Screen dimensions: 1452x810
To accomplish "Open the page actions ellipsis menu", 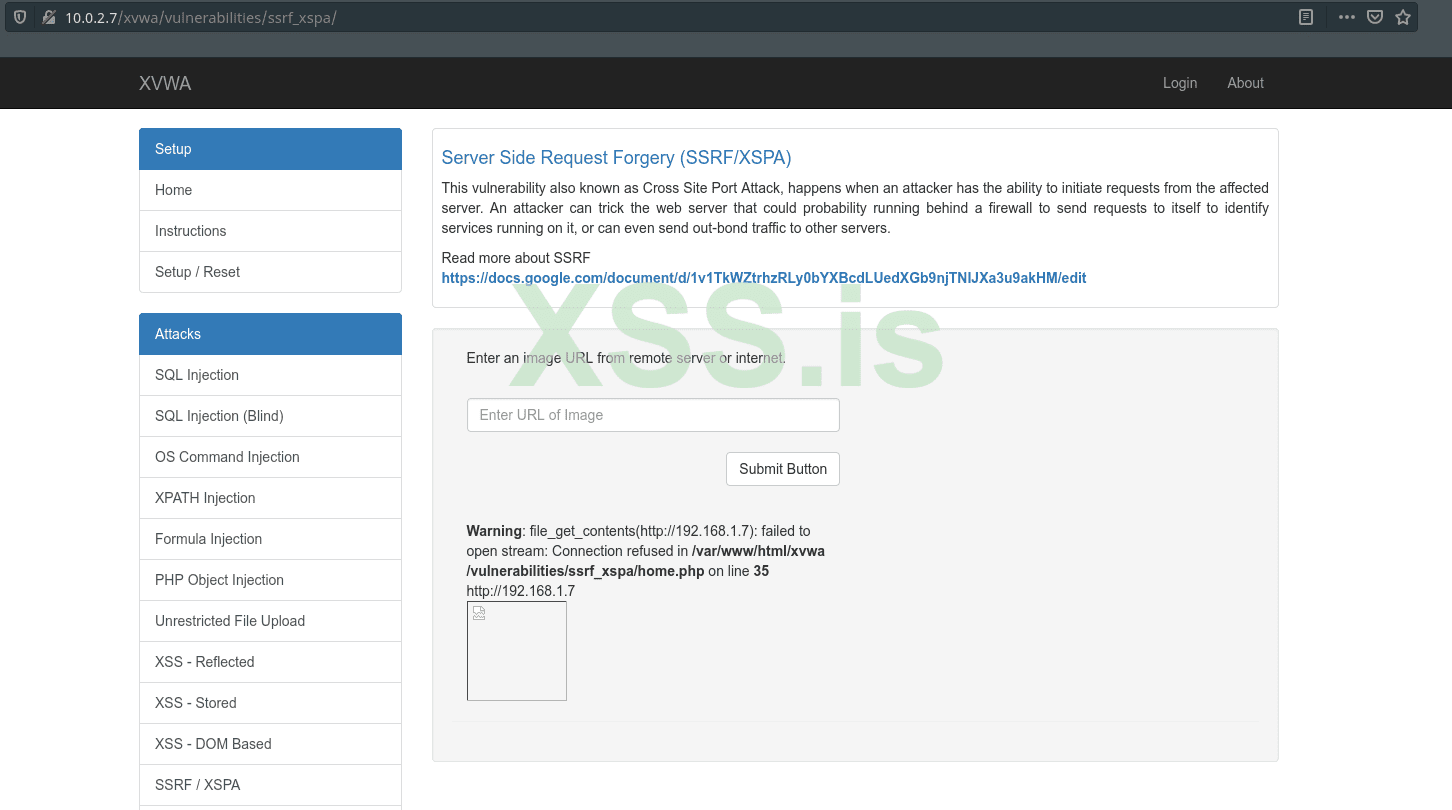I will 1347,17.
